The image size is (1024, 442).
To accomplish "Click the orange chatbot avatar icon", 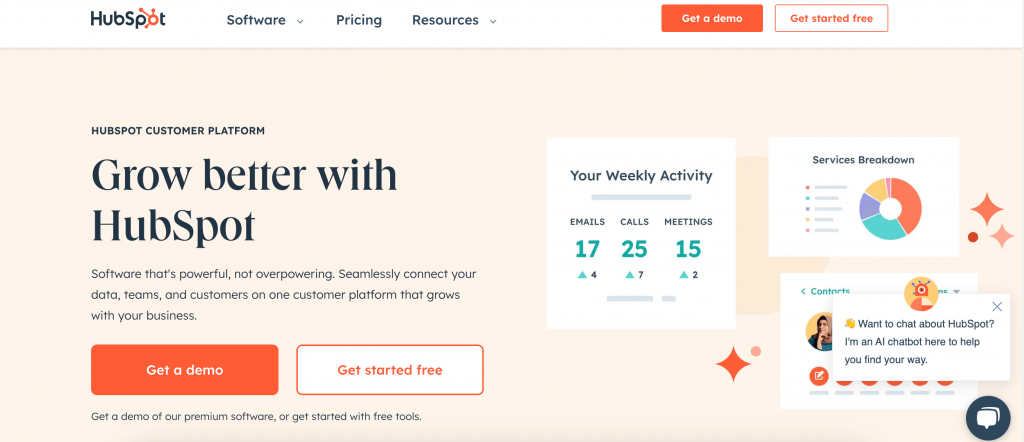I will (921, 294).
